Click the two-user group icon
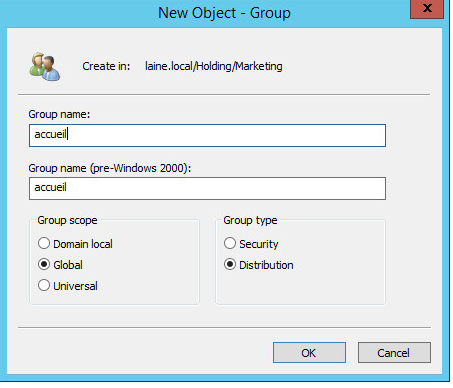The image size is (453, 388). point(45,67)
